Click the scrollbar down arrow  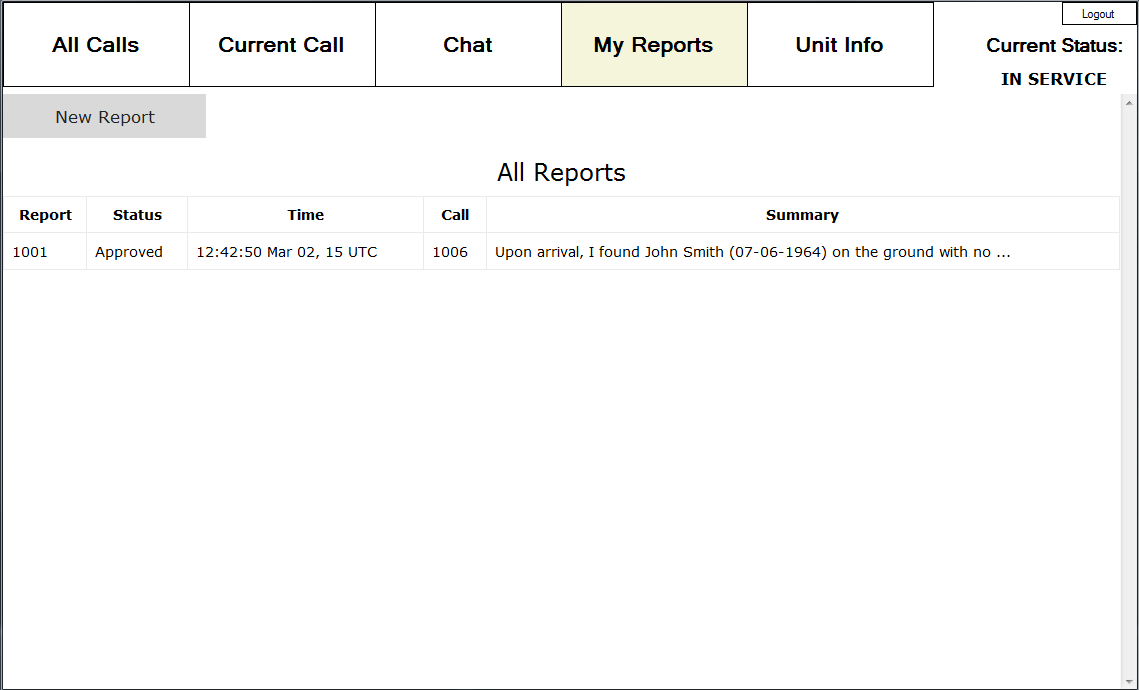click(x=1129, y=681)
